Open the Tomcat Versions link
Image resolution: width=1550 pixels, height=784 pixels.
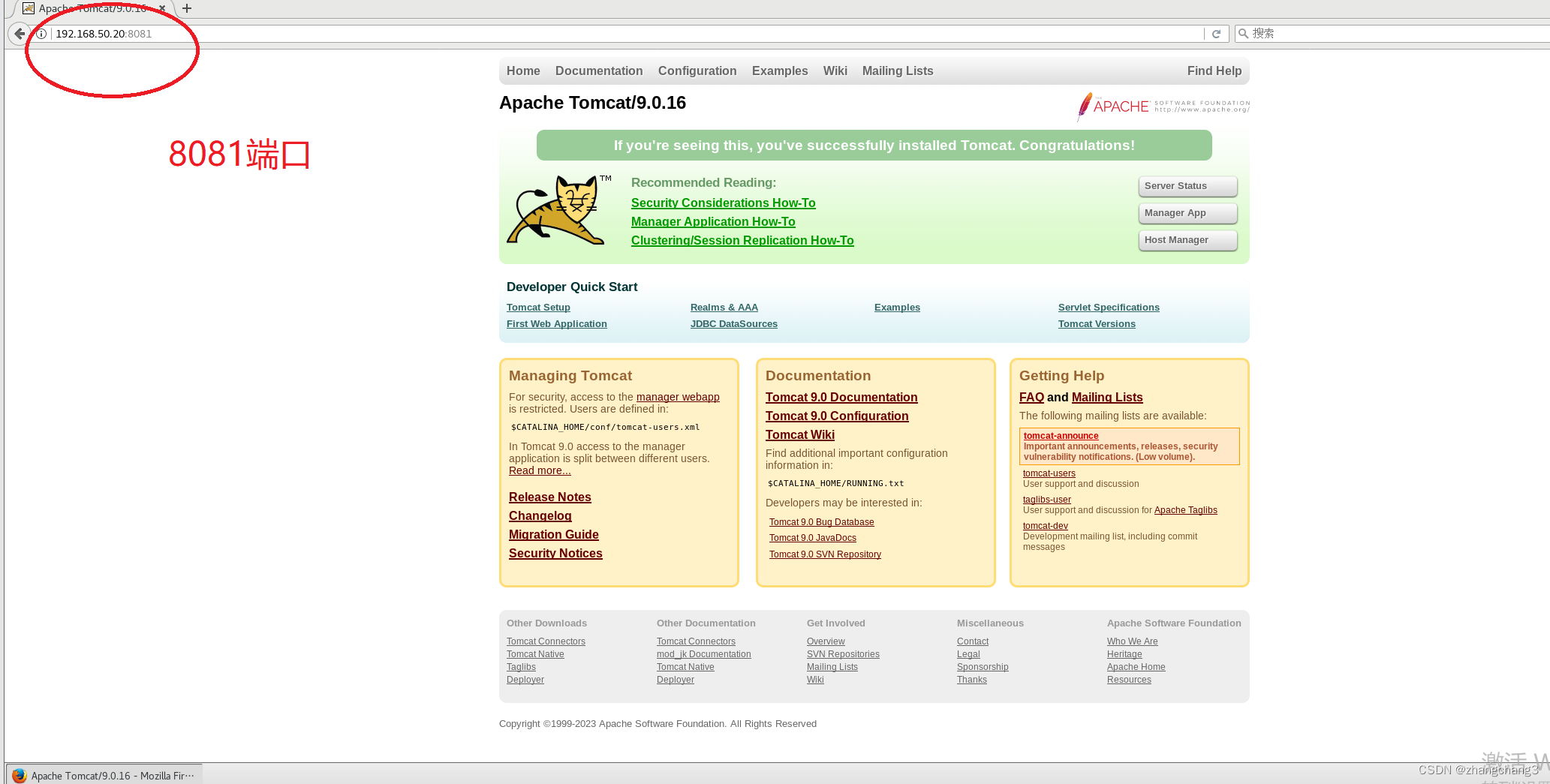1097,324
